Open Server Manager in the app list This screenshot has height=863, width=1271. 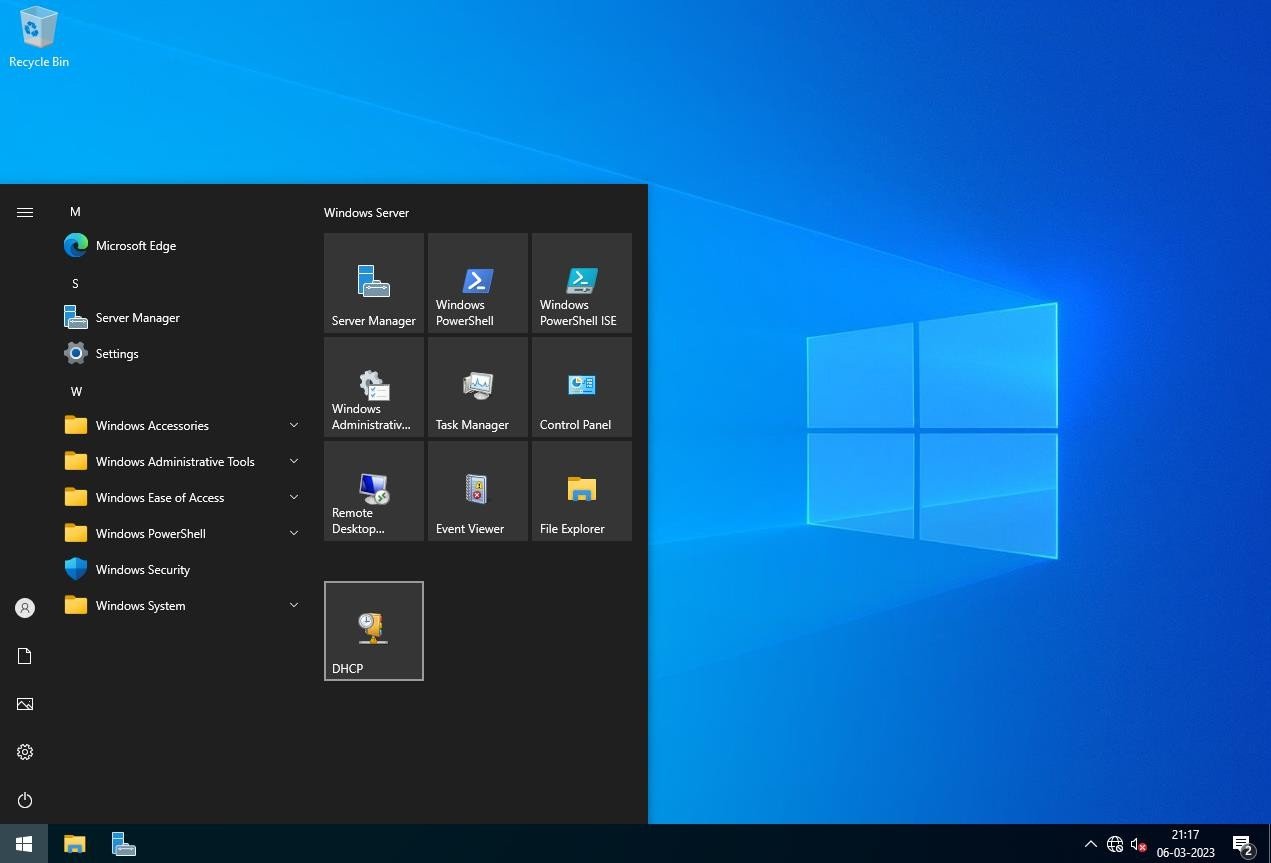pyautogui.click(x=182, y=317)
